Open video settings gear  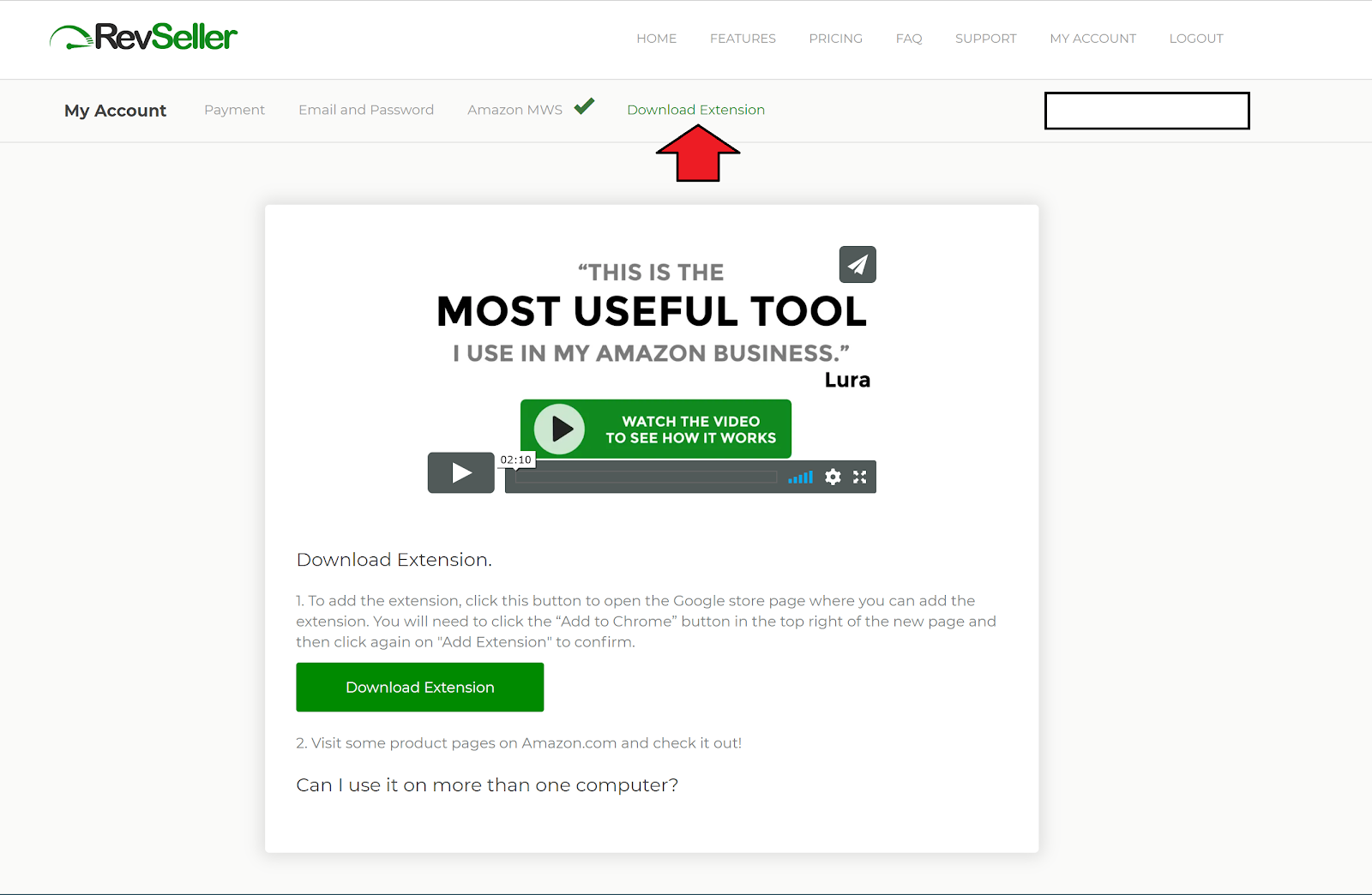pyautogui.click(x=833, y=477)
